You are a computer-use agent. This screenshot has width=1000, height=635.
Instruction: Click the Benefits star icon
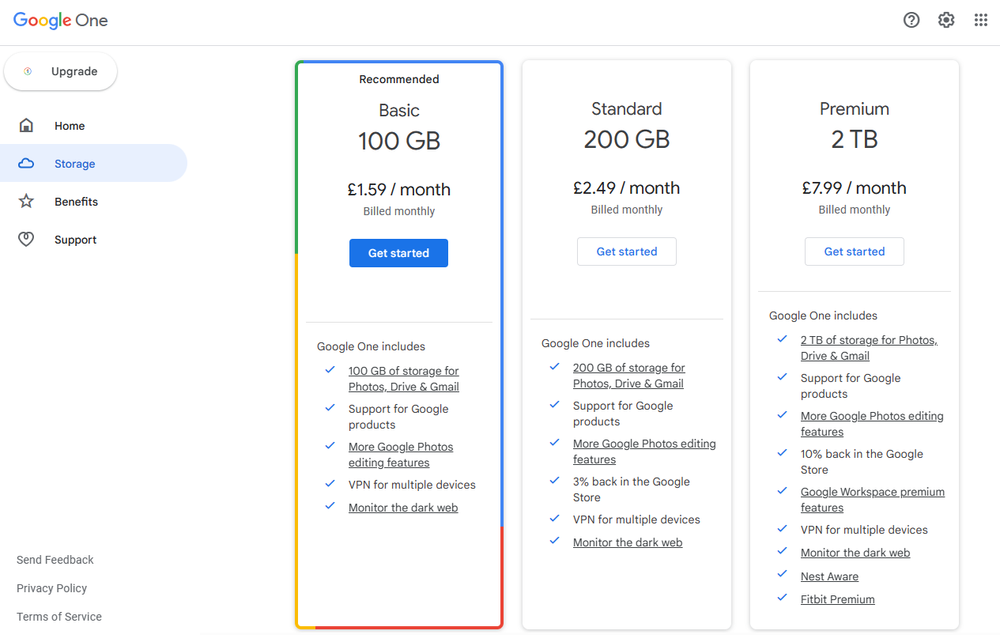point(27,202)
